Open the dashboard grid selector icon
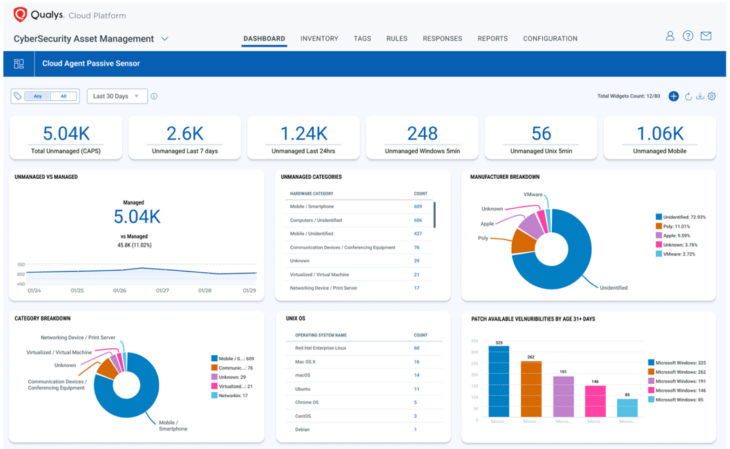 [x=19, y=64]
